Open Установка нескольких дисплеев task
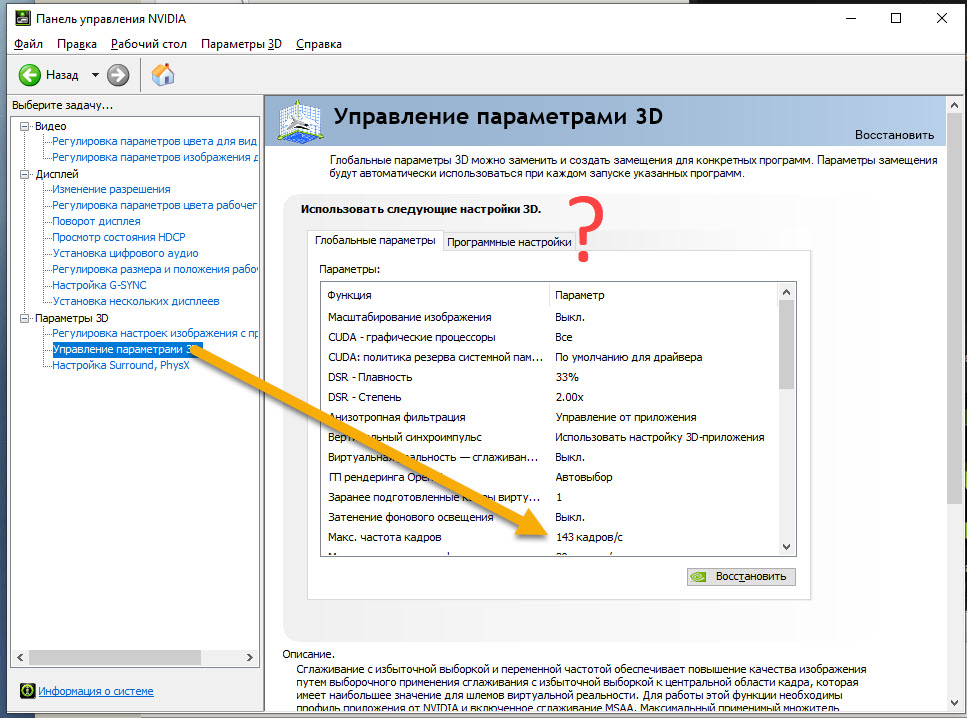 (x=136, y=302)
